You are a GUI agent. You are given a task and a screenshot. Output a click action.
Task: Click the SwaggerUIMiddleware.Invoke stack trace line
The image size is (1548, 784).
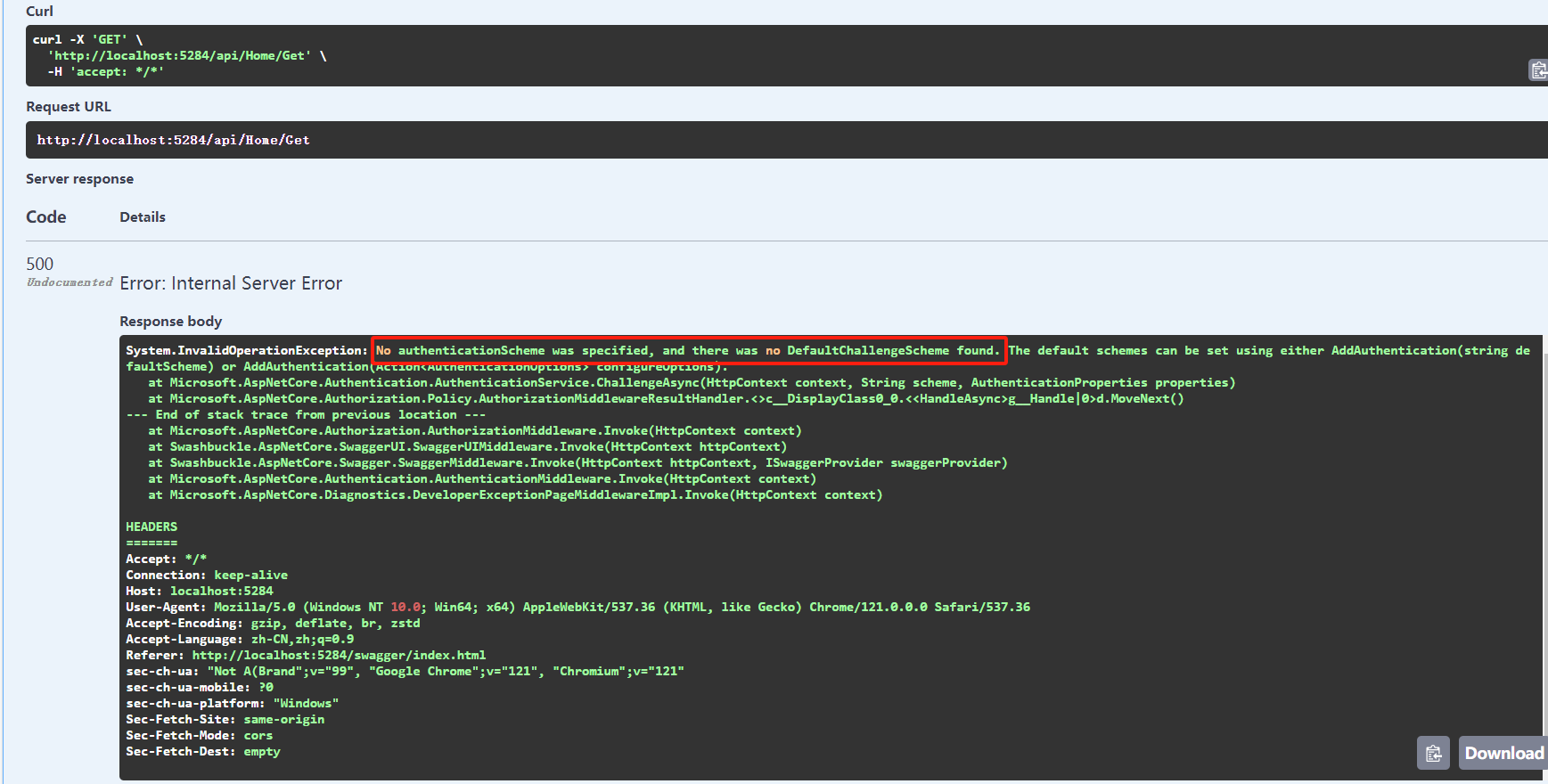[467, 446]
